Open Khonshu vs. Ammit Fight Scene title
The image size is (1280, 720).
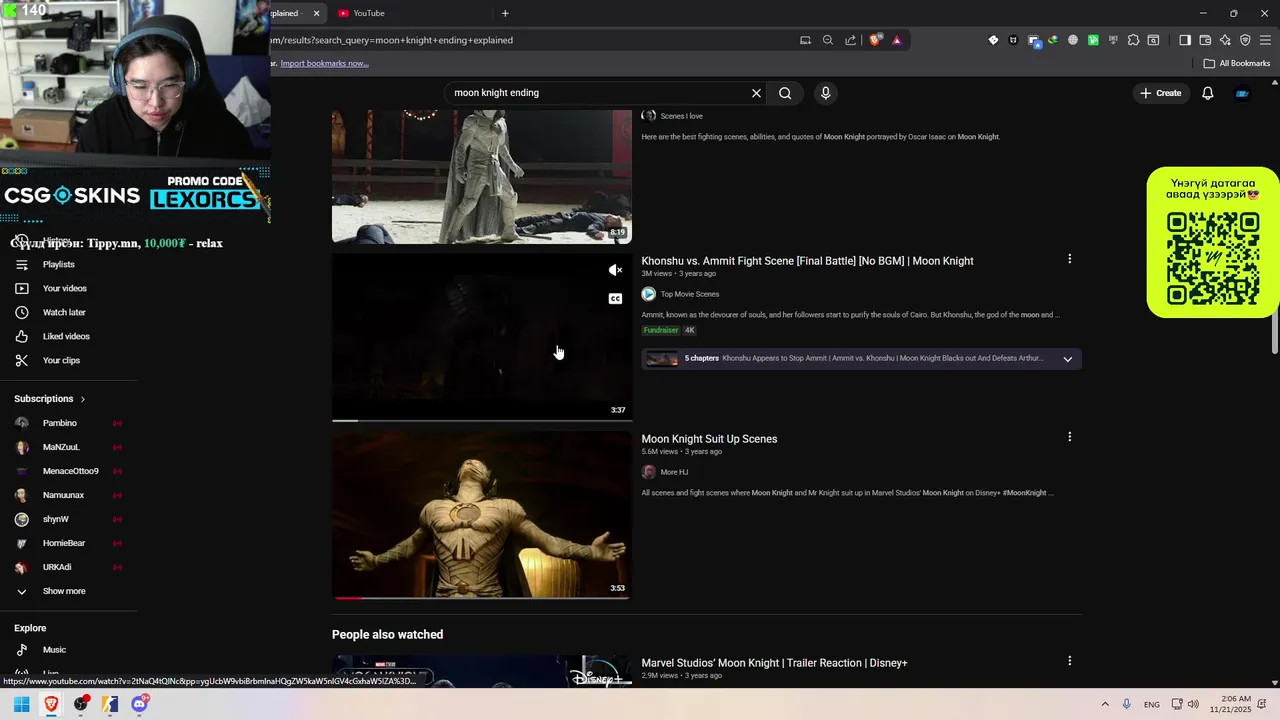tap(807, 261)
